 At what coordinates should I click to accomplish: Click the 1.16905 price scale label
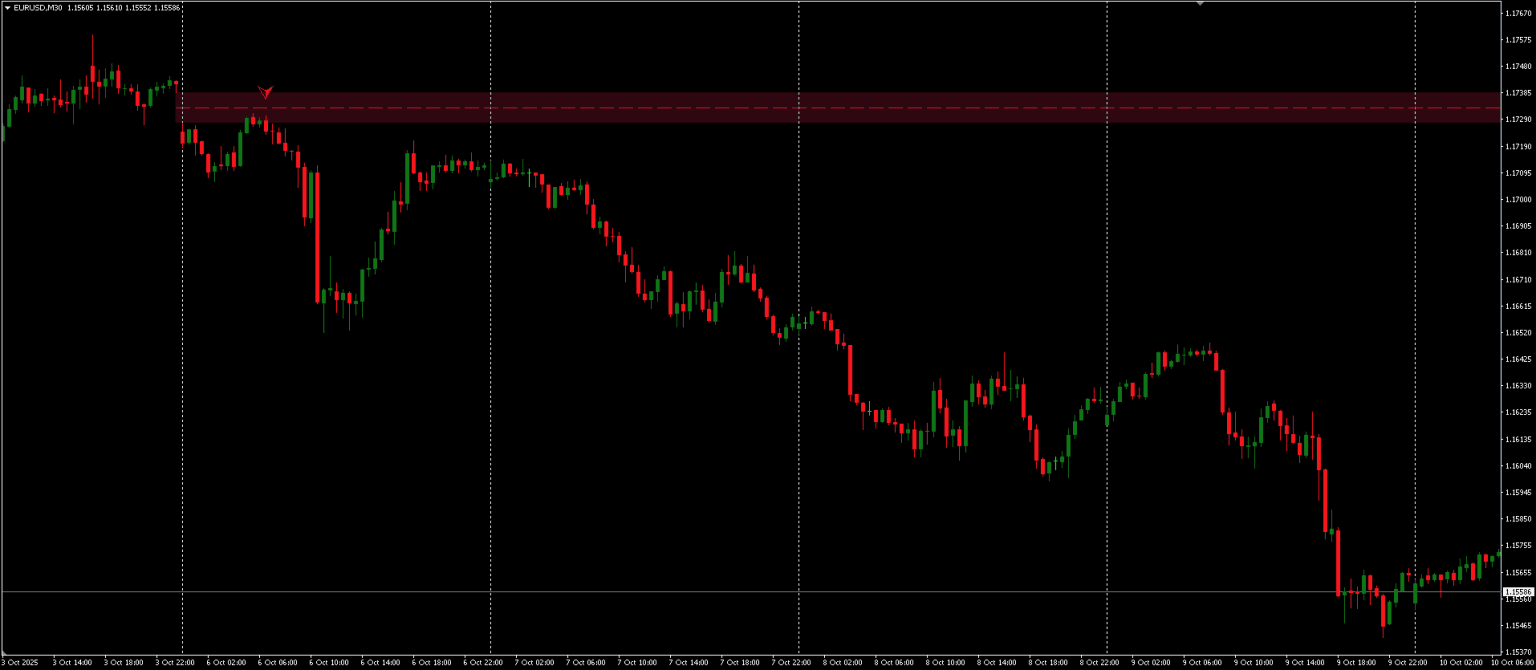point(1517,226)
